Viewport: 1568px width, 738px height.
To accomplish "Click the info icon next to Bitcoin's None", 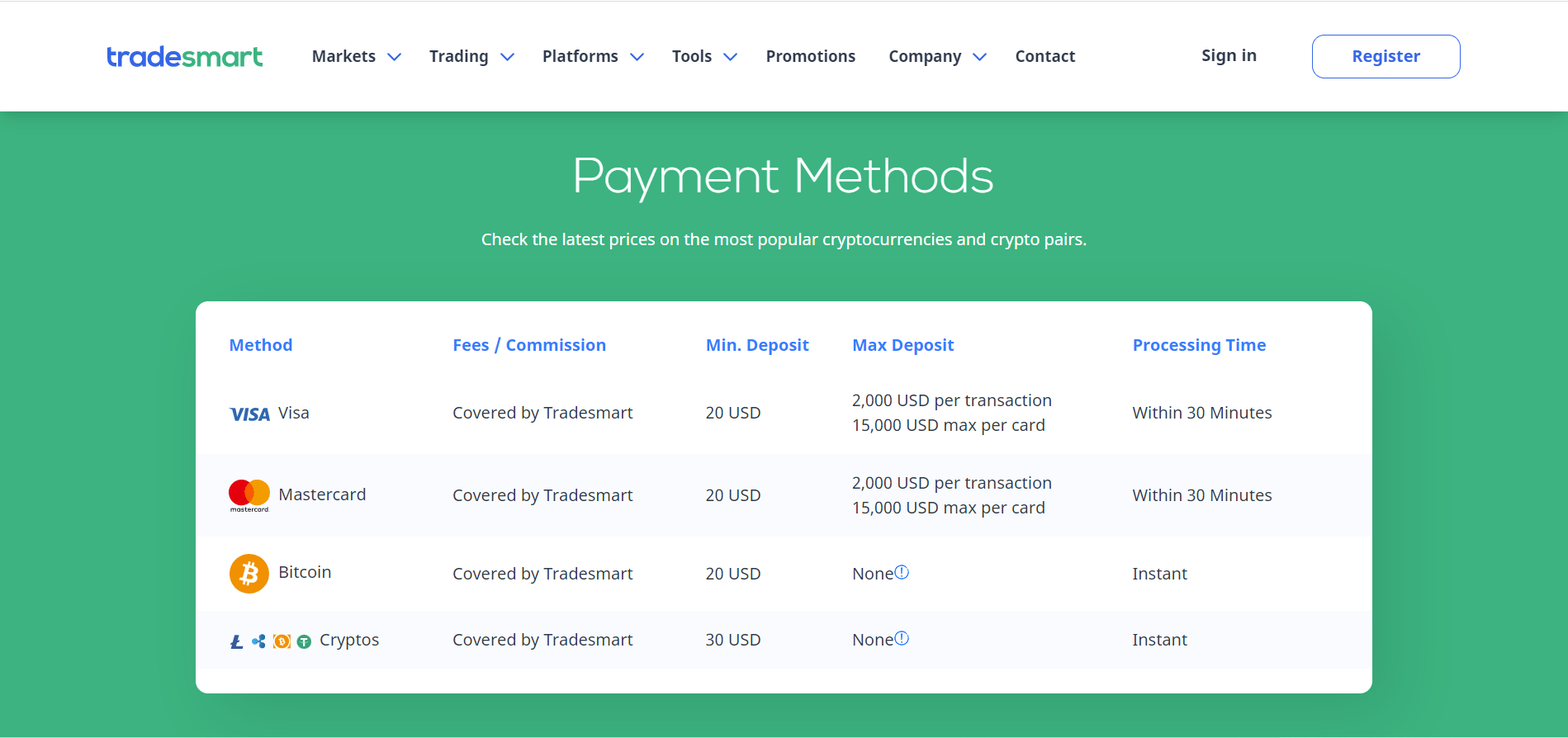I will [x=902, y=572].
